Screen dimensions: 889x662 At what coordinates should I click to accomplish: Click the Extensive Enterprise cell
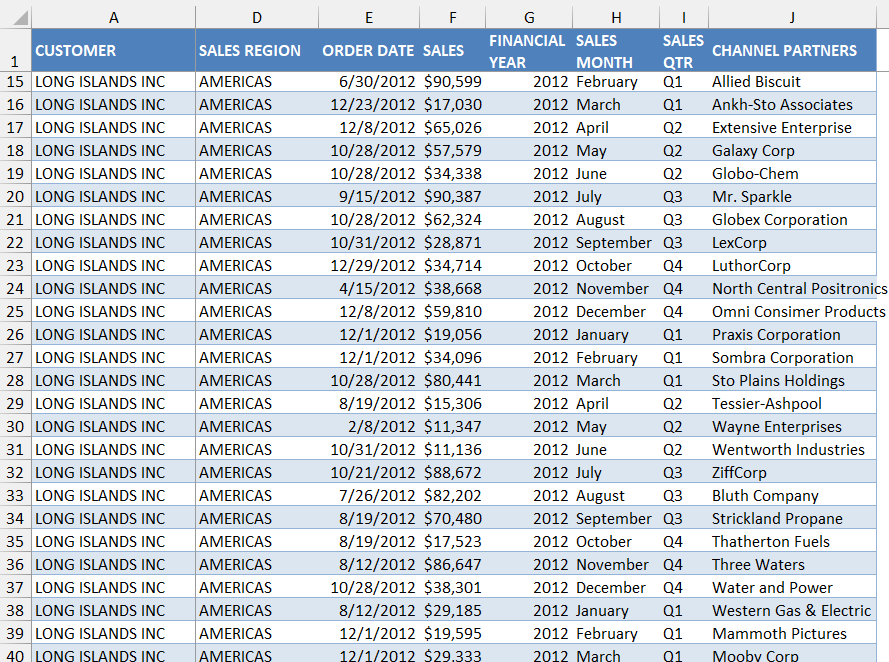click(792, 128)
